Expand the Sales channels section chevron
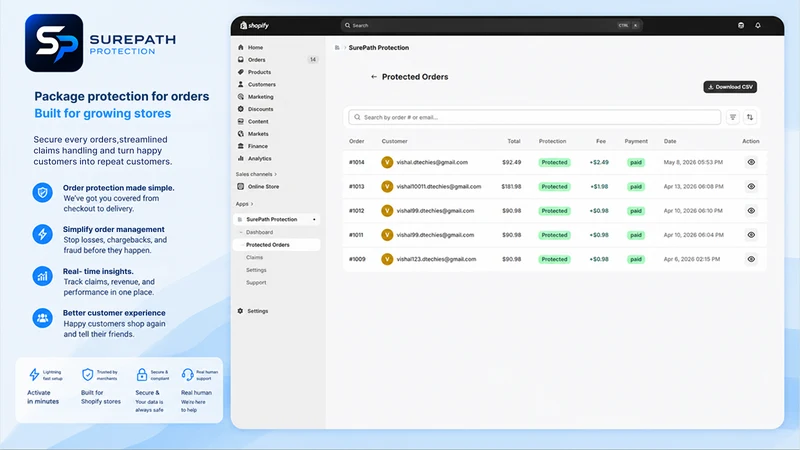This screenshot has width=800, height=450. tap(276, 174)
